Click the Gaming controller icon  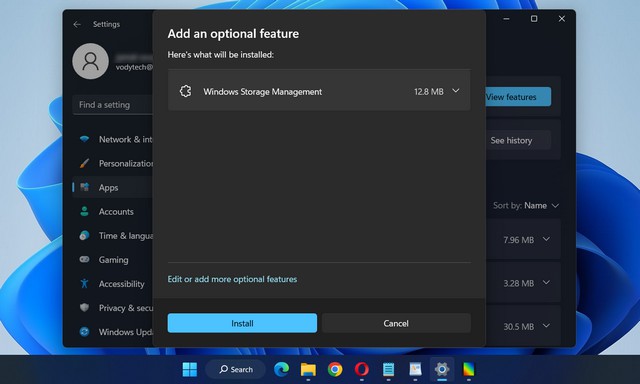[84, 260]
